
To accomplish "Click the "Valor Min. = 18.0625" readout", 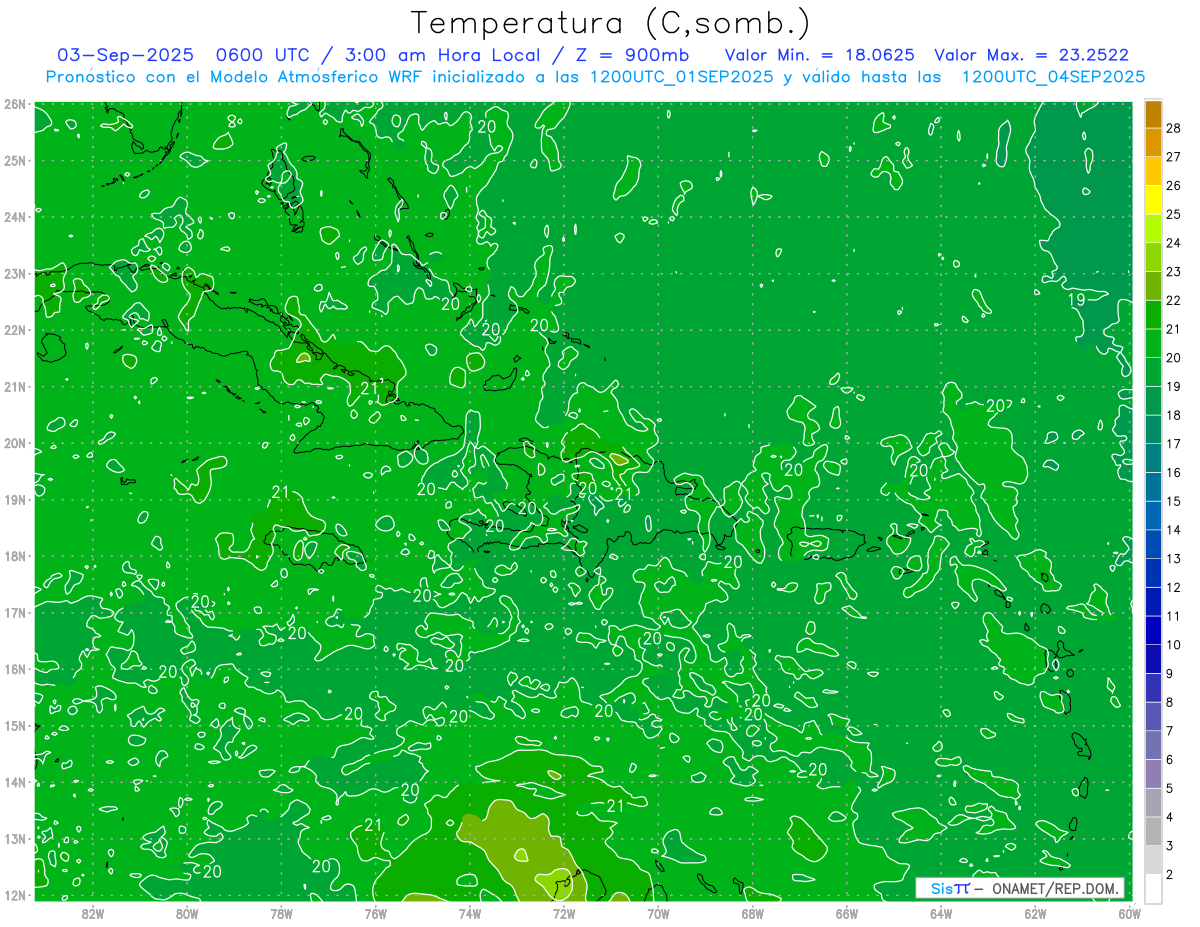I will (x=819, y=55).
